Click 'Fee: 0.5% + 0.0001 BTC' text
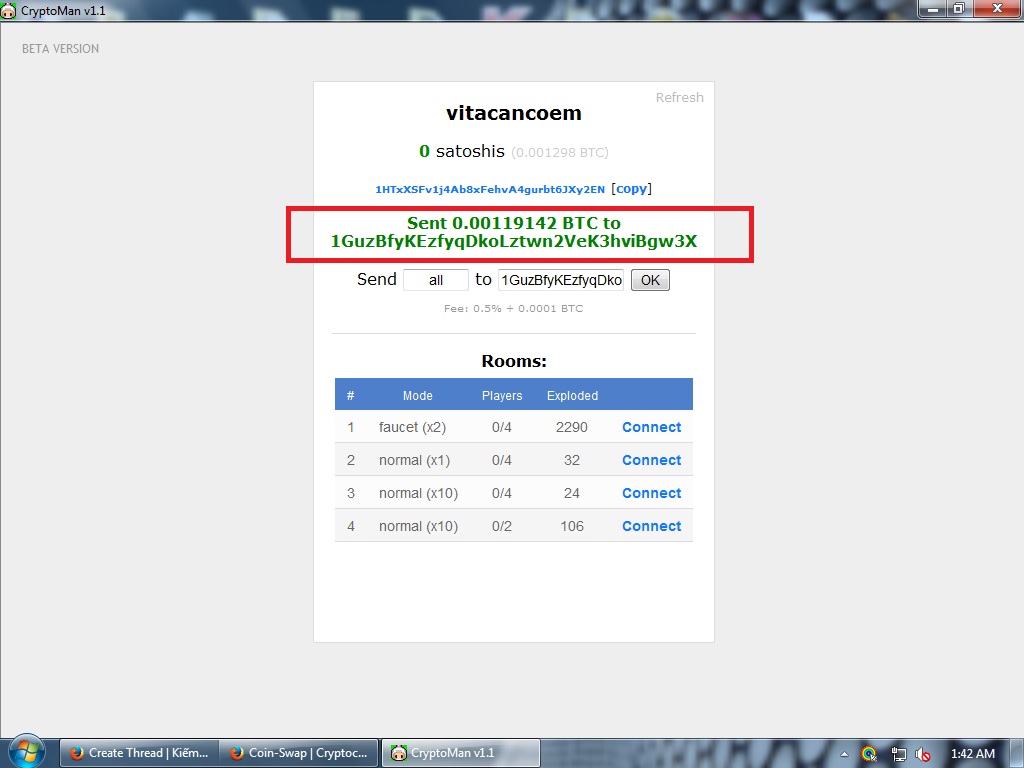The image size is (1024, 768). point(513,308)
